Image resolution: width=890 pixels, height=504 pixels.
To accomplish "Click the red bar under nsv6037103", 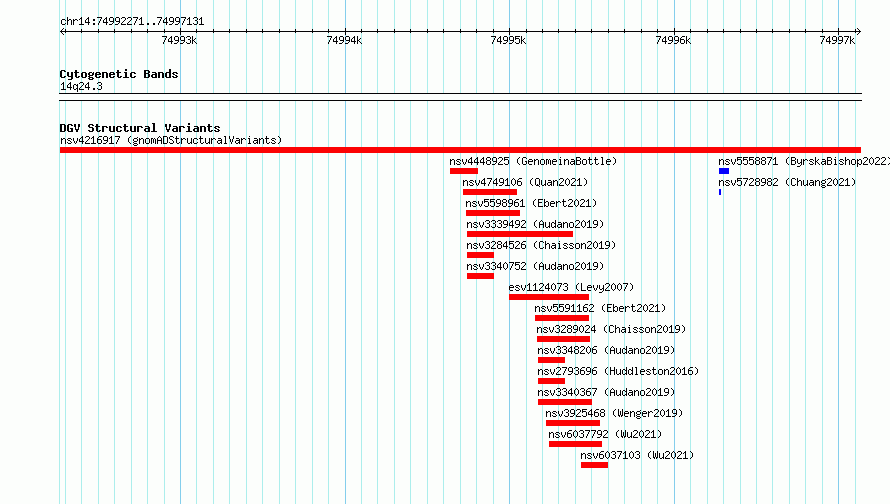I will pos(594,465).
